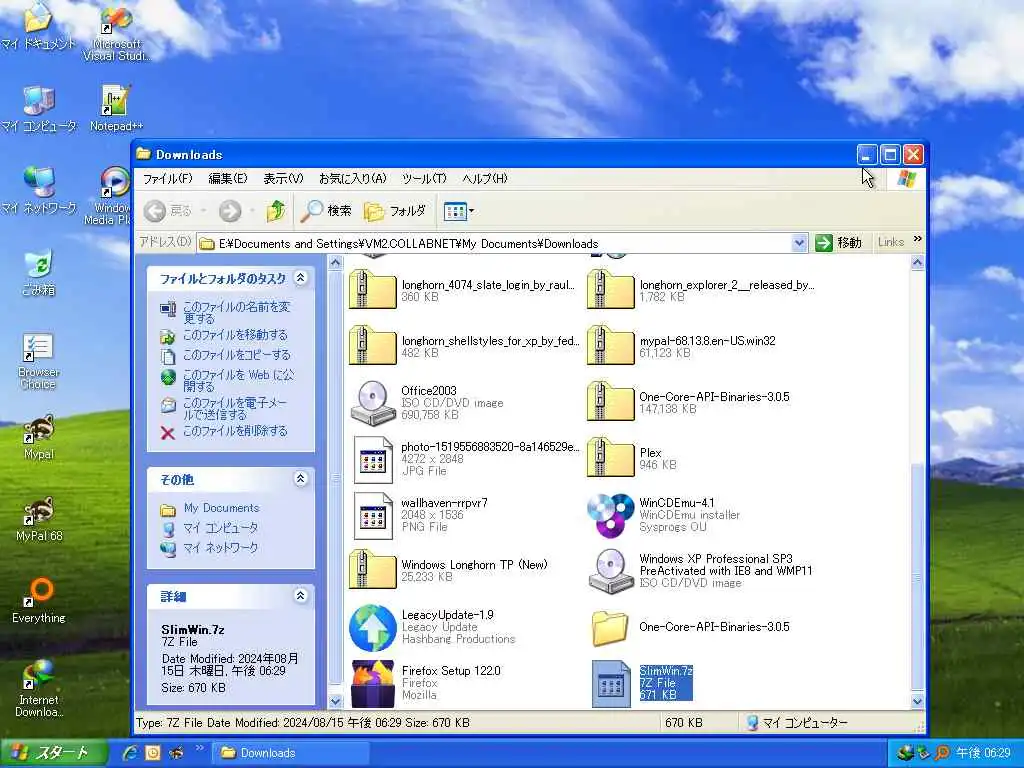Open マイ コンピュータ desktop icon
This screenshot has width=1024, height=768.
pos(39,108)
